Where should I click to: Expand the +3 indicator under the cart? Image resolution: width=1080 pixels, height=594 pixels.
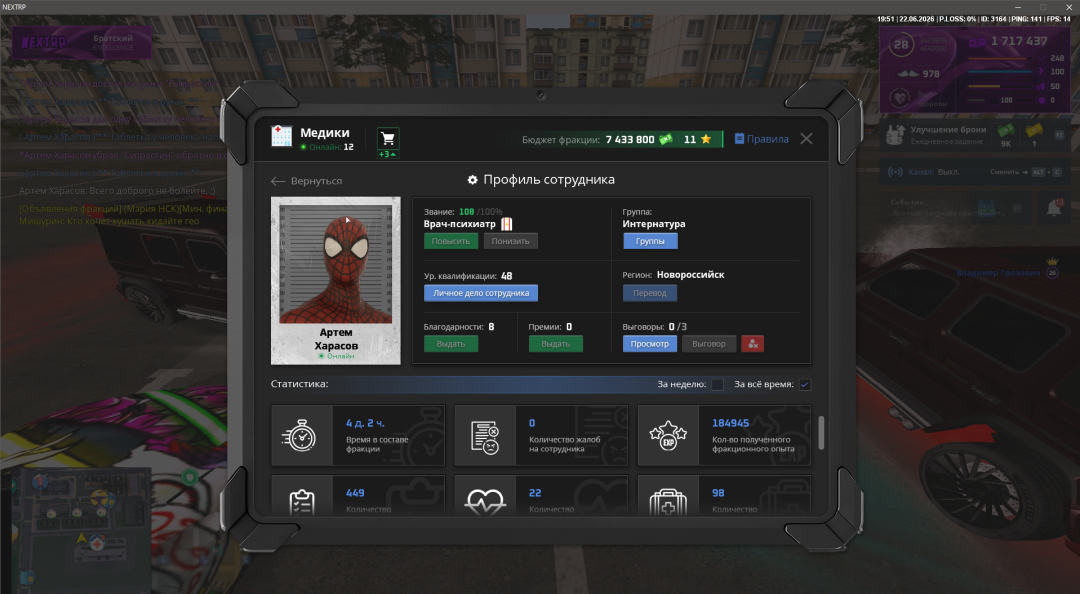tap(388, 154)
